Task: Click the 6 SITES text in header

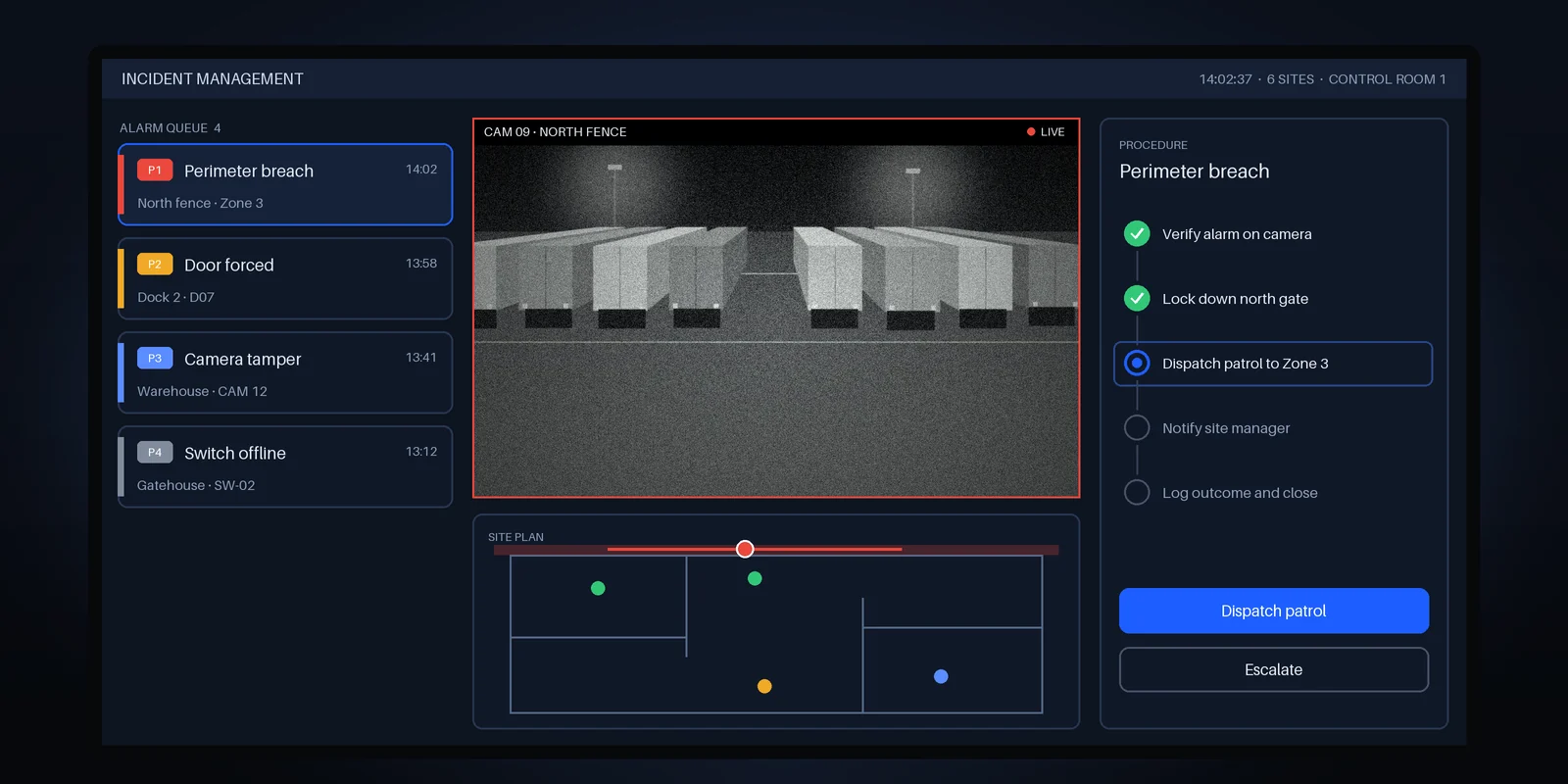Action: [x=1291, y=79]
